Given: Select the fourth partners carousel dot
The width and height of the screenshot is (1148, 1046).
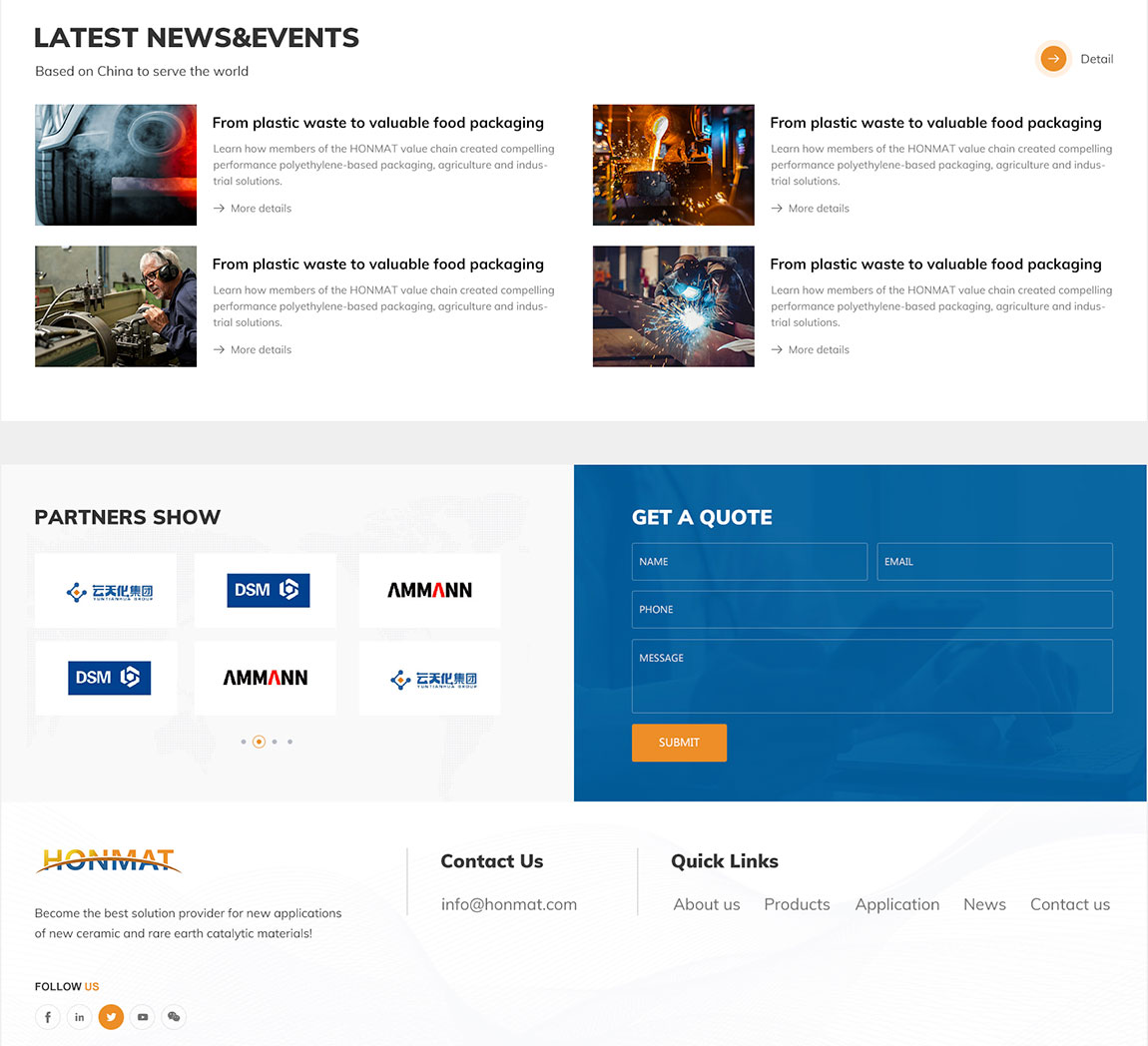Looking at the screenshot, I should coord(289,742).
